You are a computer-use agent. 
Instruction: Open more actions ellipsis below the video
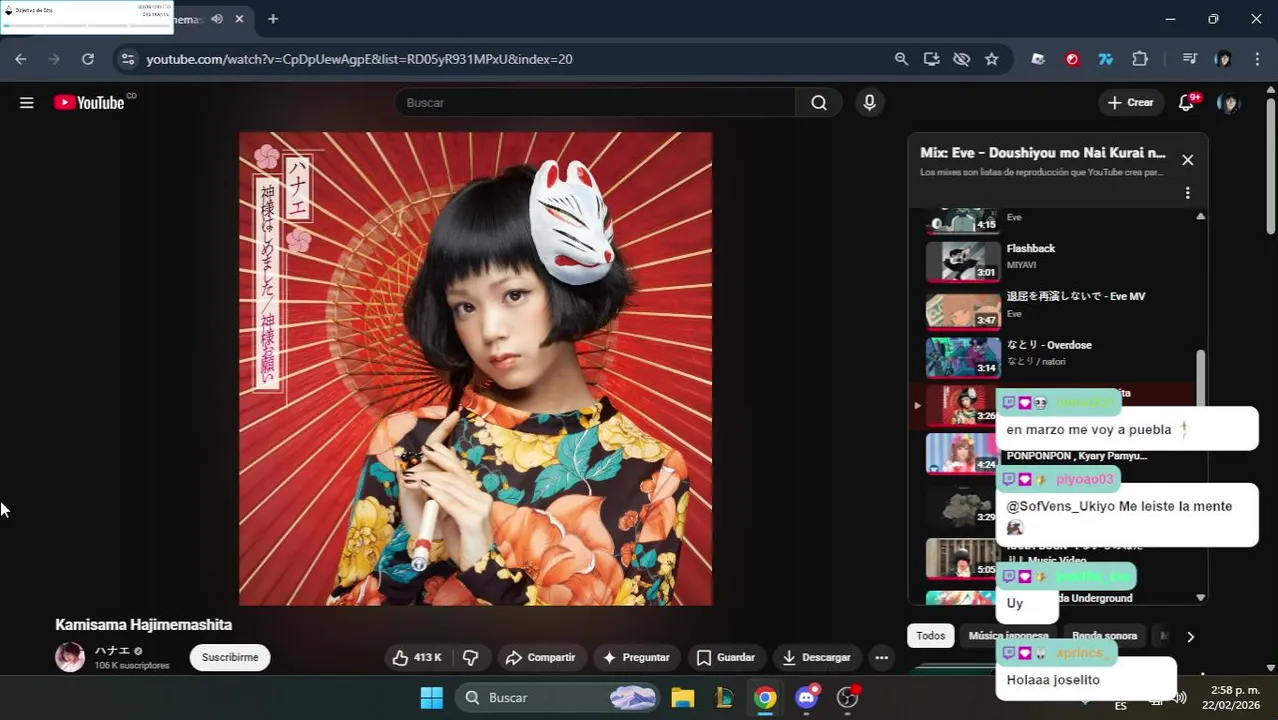pyautogui.click(x=881, y=657)
